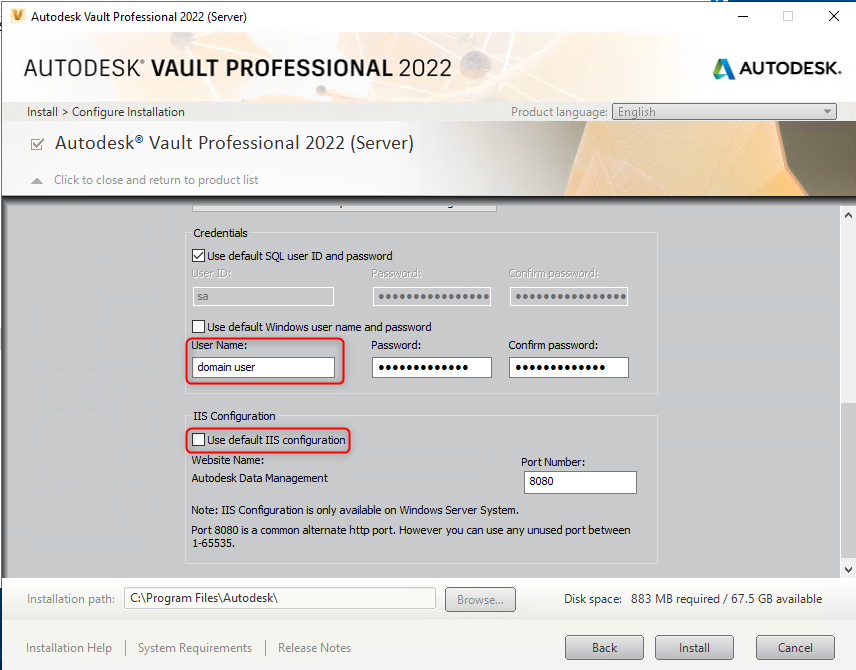Open the Release Notes
The width and height of the screenshot is (856, 670).
(x=314, y=647)
